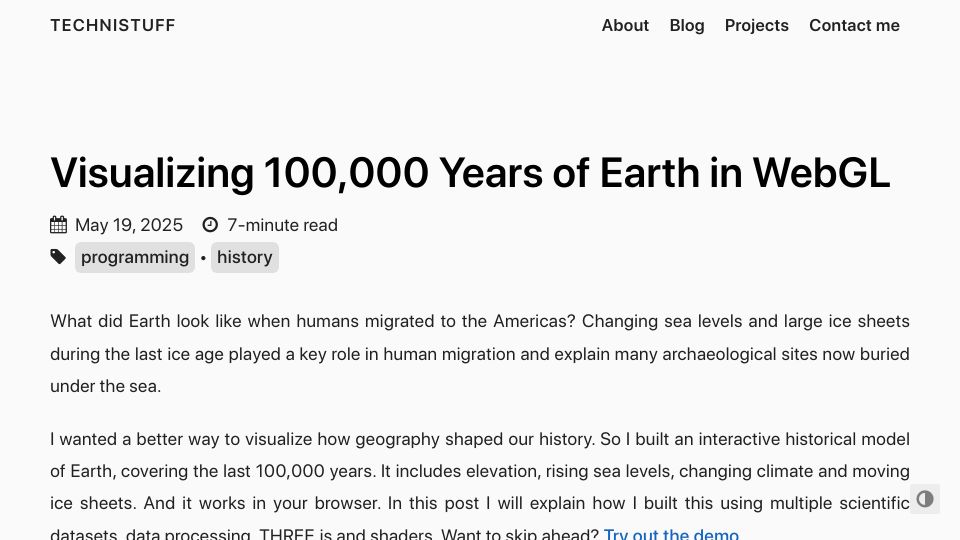Open the Projects page
960x540 pixels.
[x=757, y=25]
